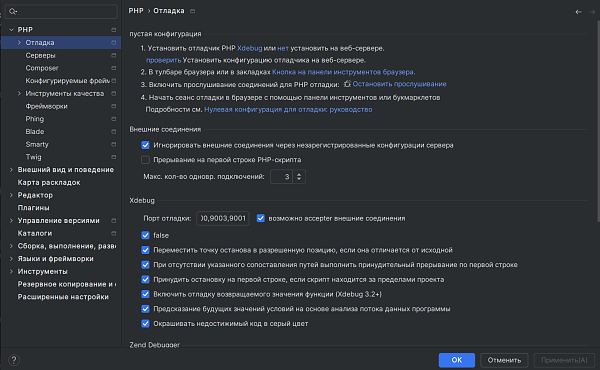Click the project-level icon next to PHP

coord(114,30)
